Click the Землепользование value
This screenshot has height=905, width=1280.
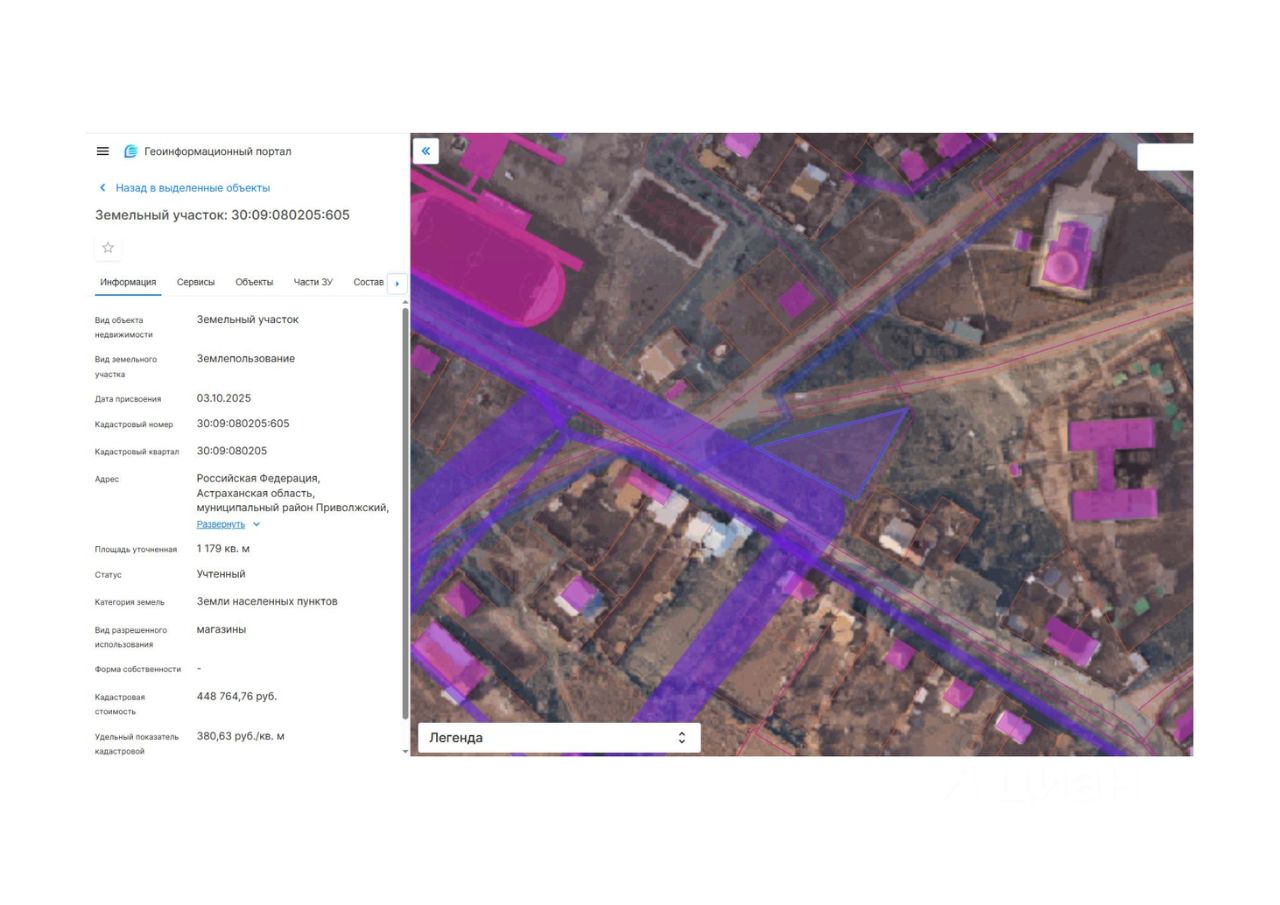click(246, 359)
